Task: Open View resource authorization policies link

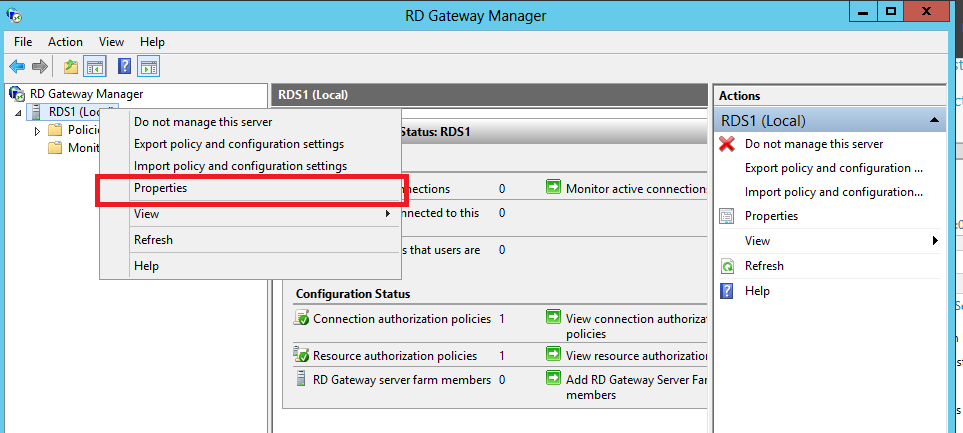Action: point(636,356)
